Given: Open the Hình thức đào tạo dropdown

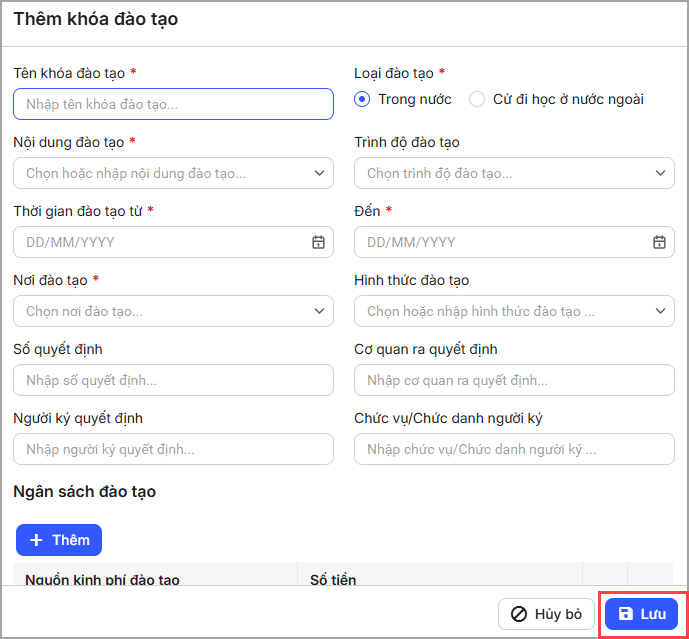Looking at the screenshot, I should point(514,311).
